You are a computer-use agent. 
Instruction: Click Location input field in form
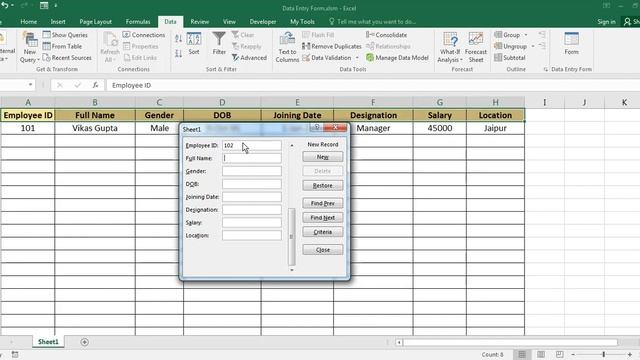[x=251, y=235]
